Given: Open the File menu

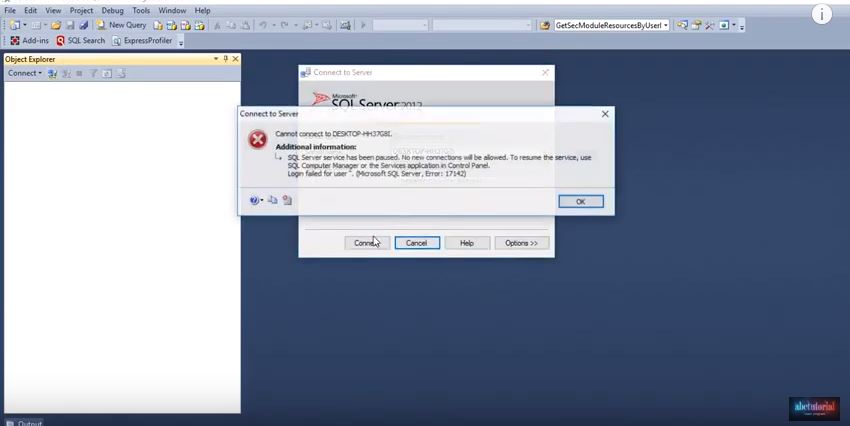Looking at the screenshot, I should coord(10,10).
